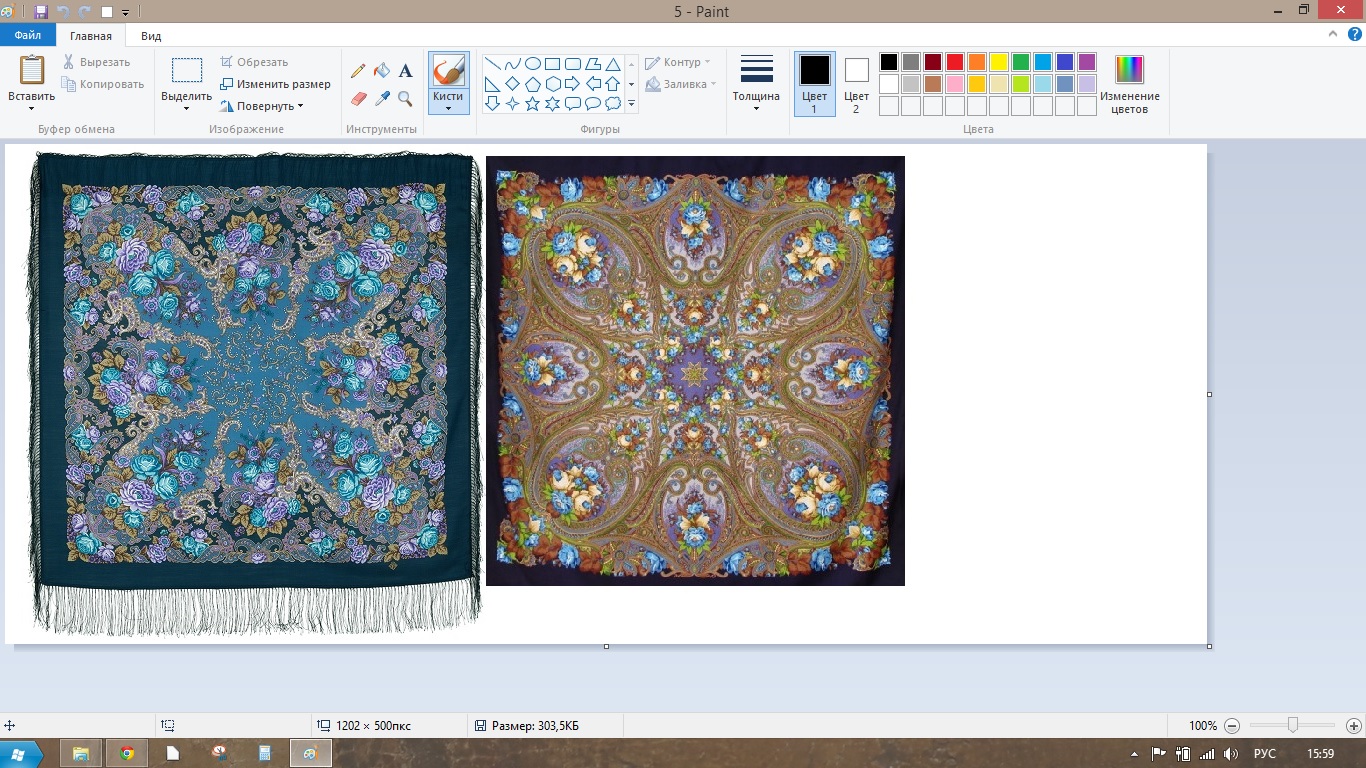Pick the Color picker eyedropper tool
The width and height of the screenshot is (1366, 768).
point(382,98)
